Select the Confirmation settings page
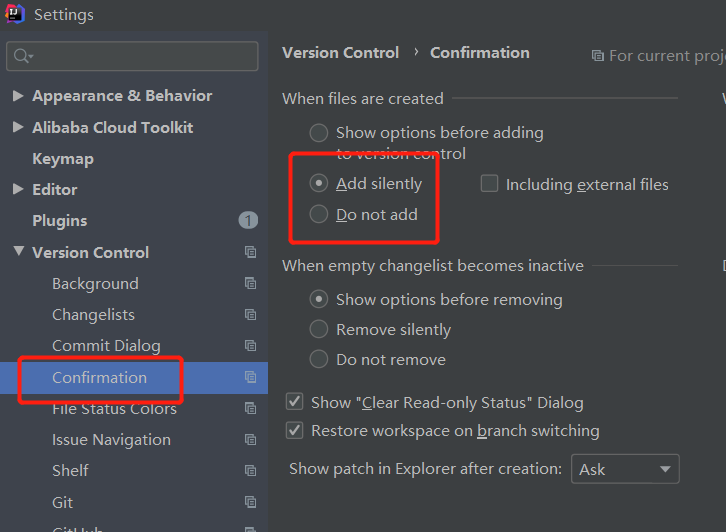Image resolution: width=726 pixels, height=532 pixels. 100,378
